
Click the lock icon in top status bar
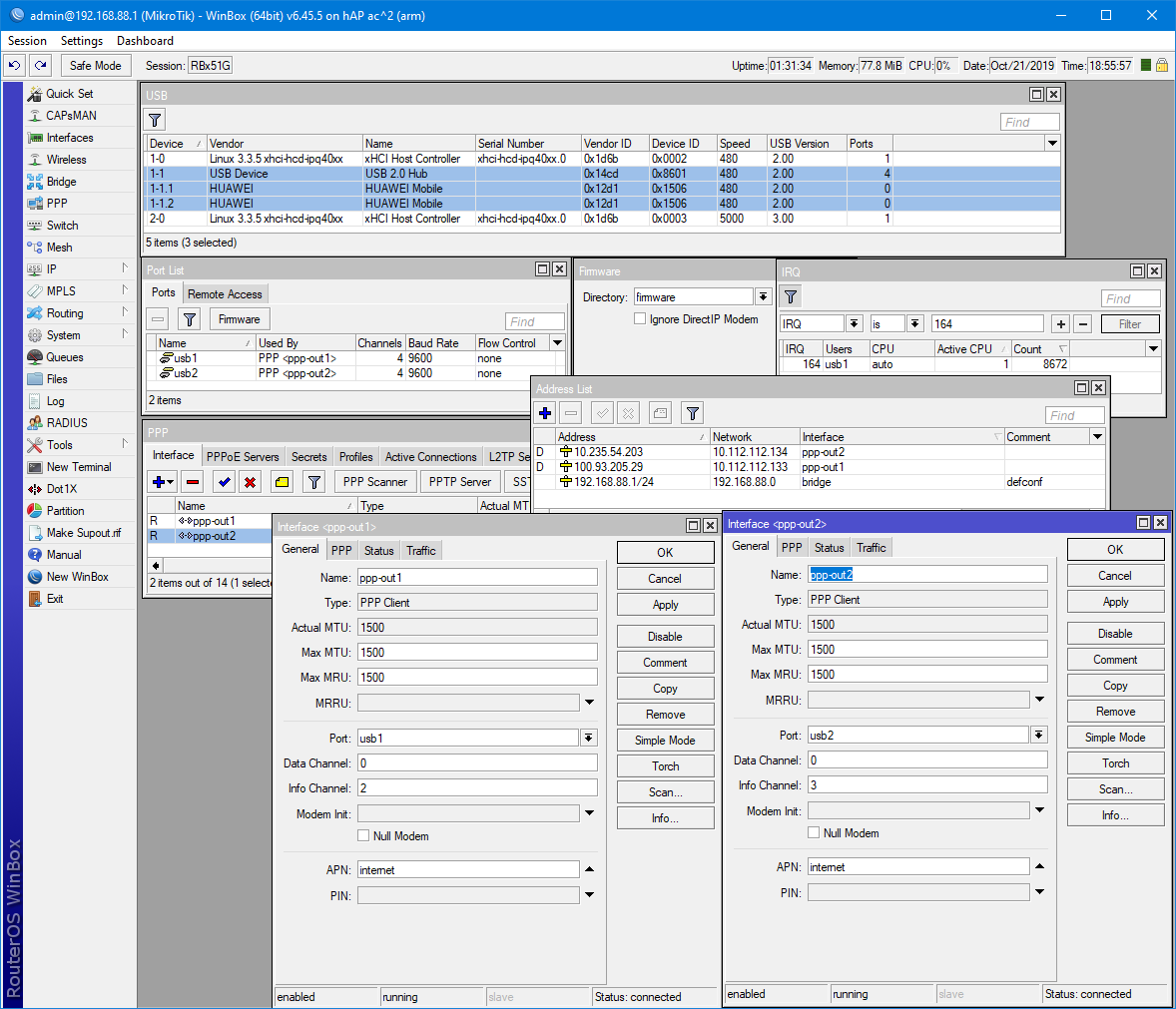tap(1162, 65)
